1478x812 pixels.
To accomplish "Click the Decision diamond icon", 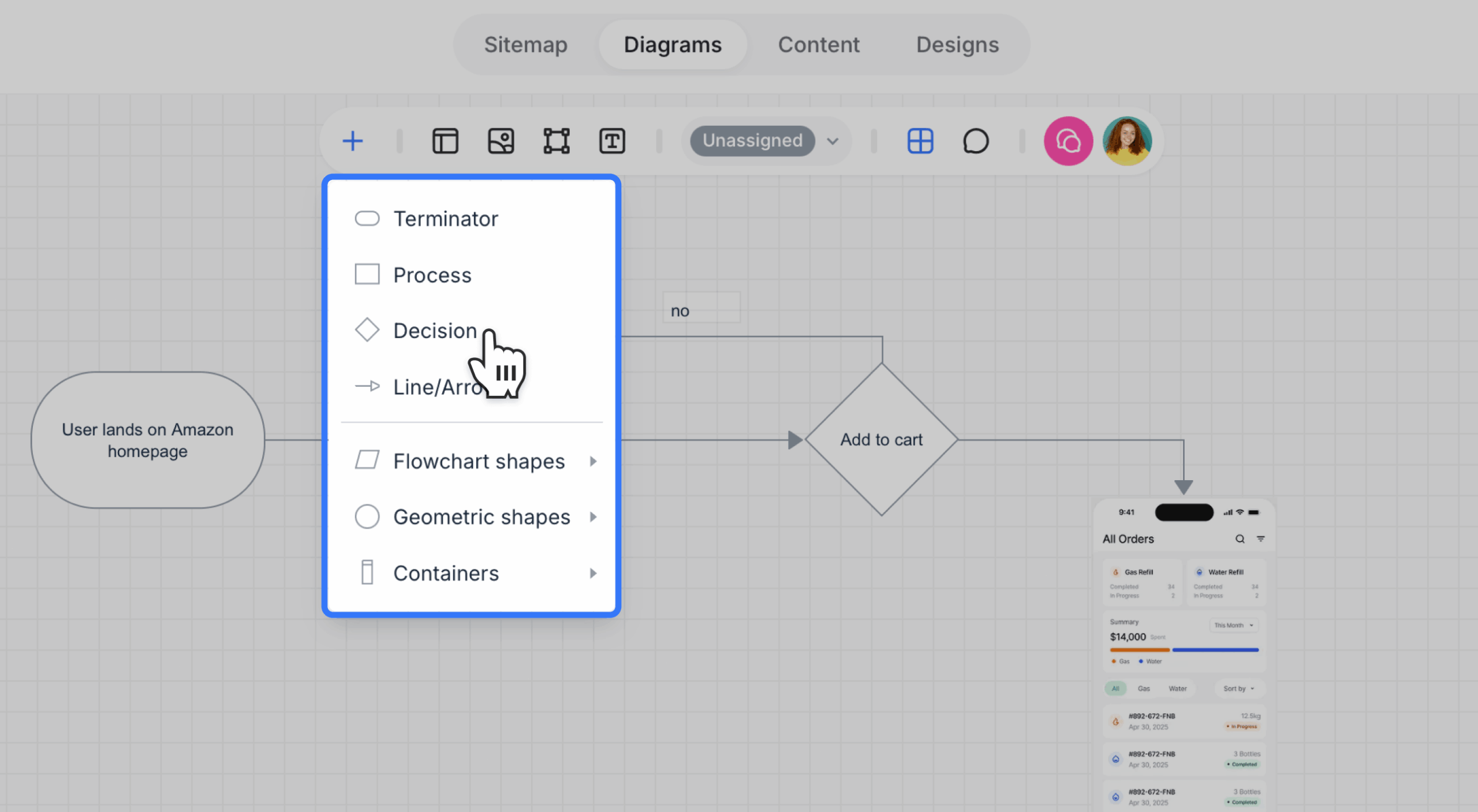I will [367, 331].
